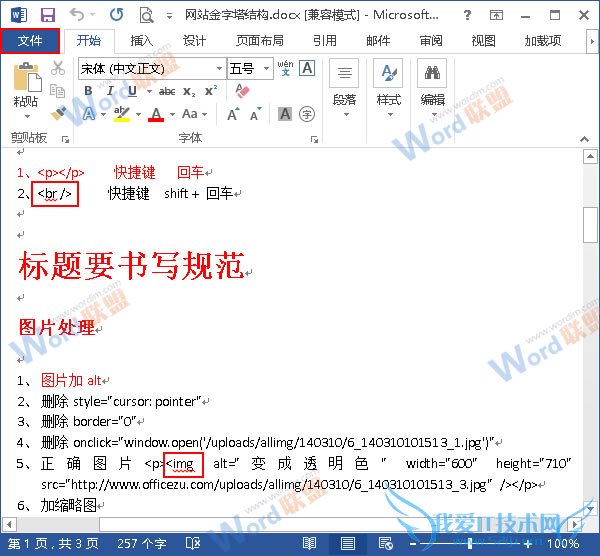The height and width of the screenshot is (556, 600).
Task: Click the red font color A swatch
Action: [x=155, y=114]
